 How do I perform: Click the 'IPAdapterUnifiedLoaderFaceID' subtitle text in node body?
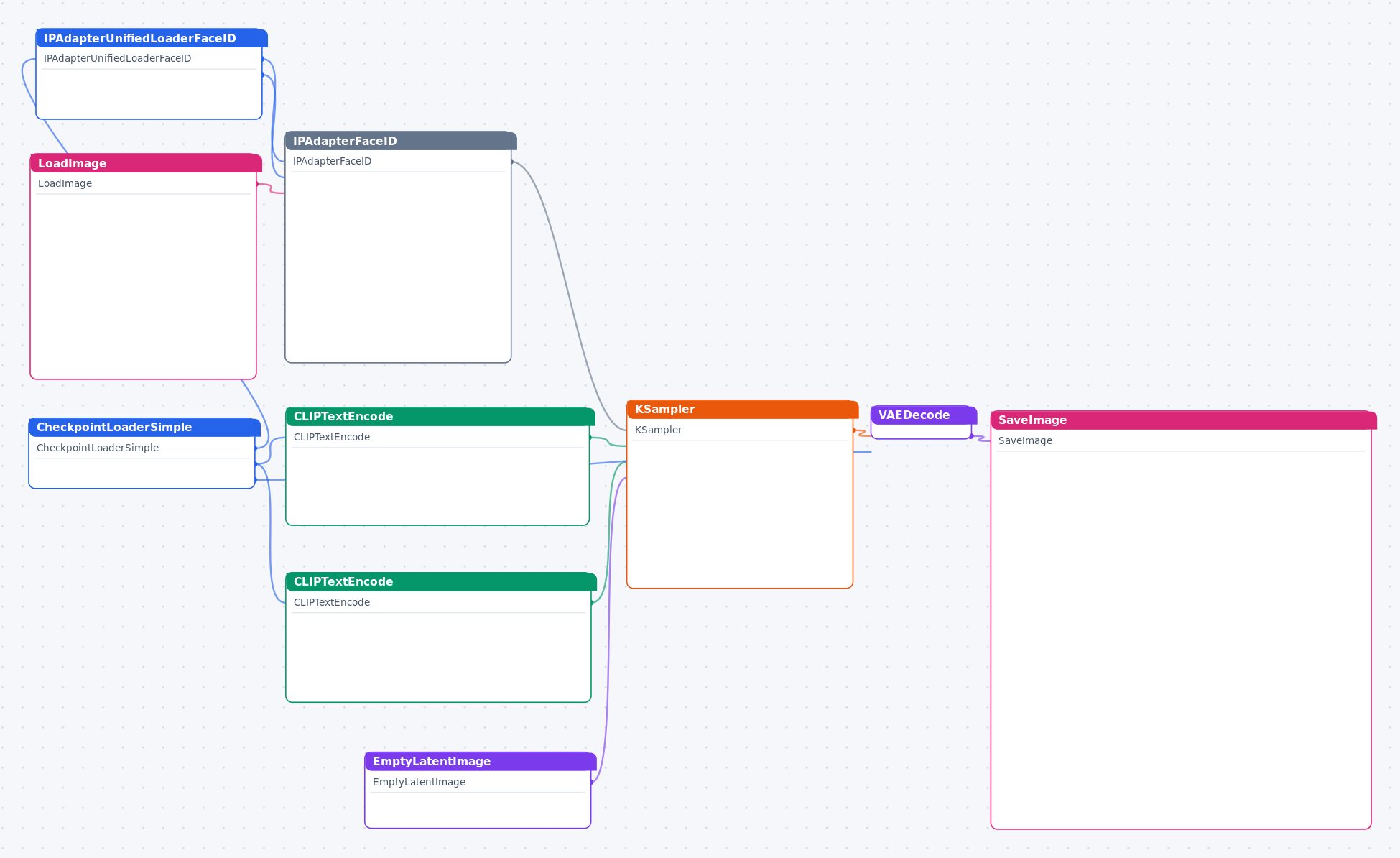click(x=118, y=58)
